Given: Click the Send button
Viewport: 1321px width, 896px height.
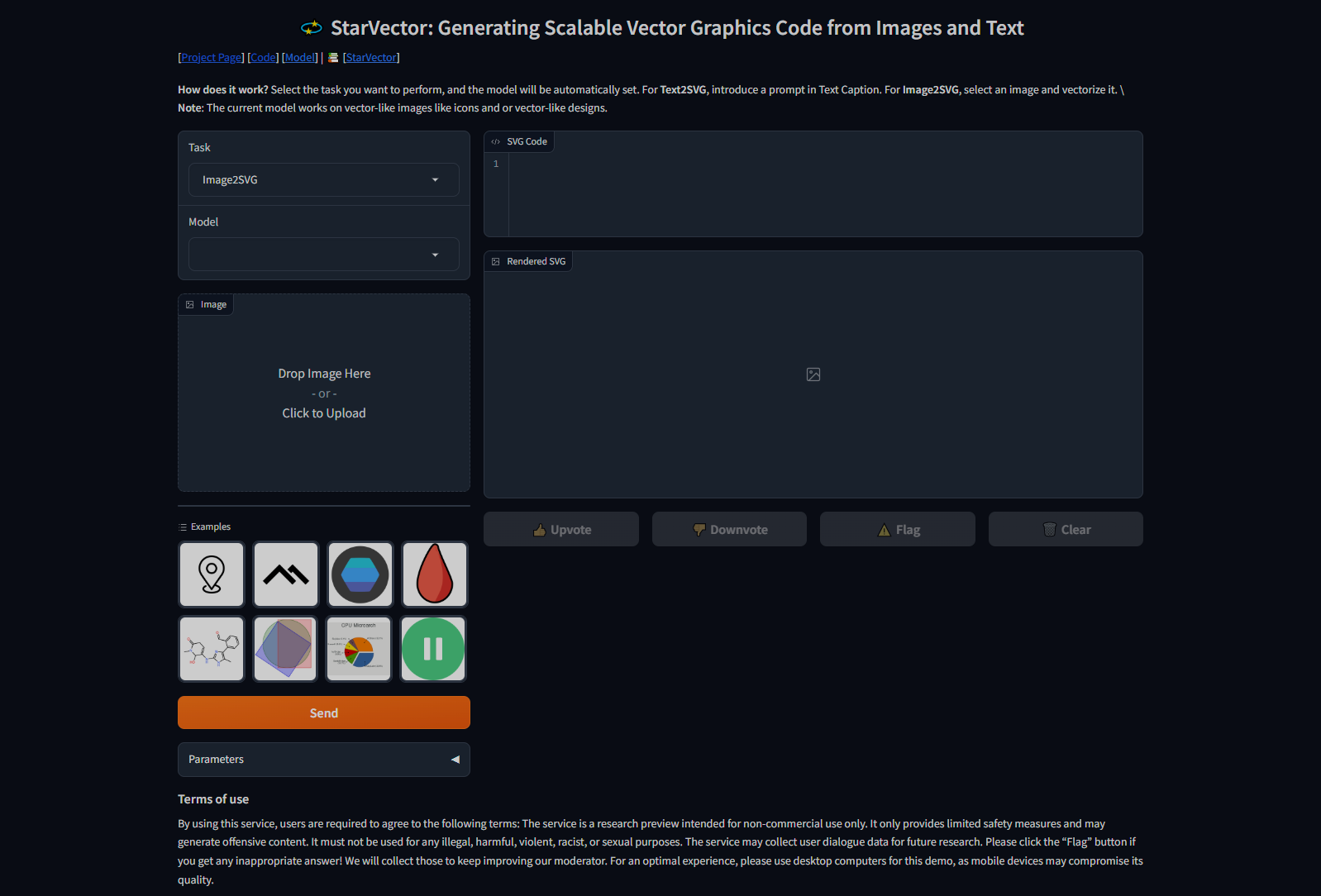Looking at the screenshot, I should click(324, 713).
